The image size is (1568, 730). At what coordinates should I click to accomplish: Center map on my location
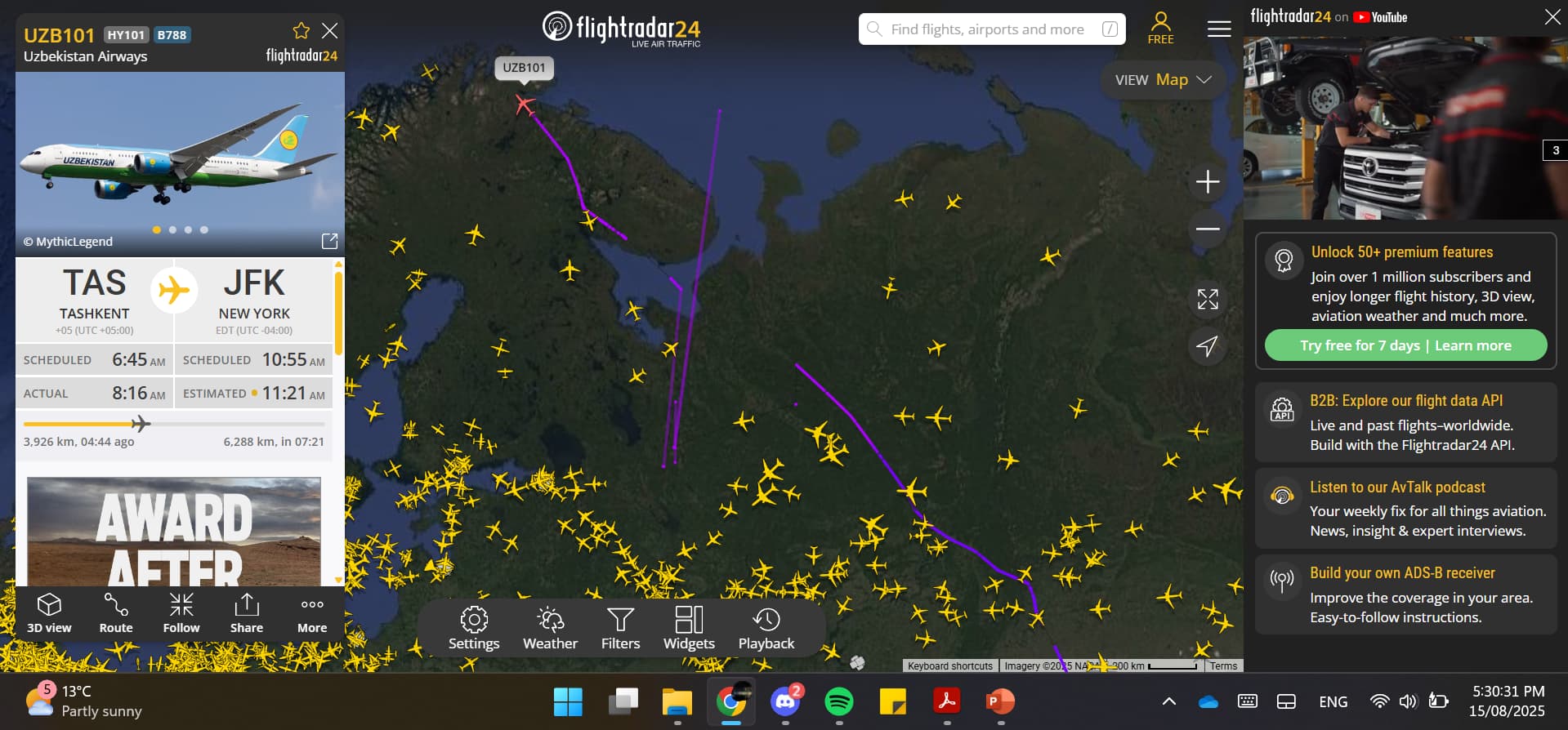(x=1208, y=346)
